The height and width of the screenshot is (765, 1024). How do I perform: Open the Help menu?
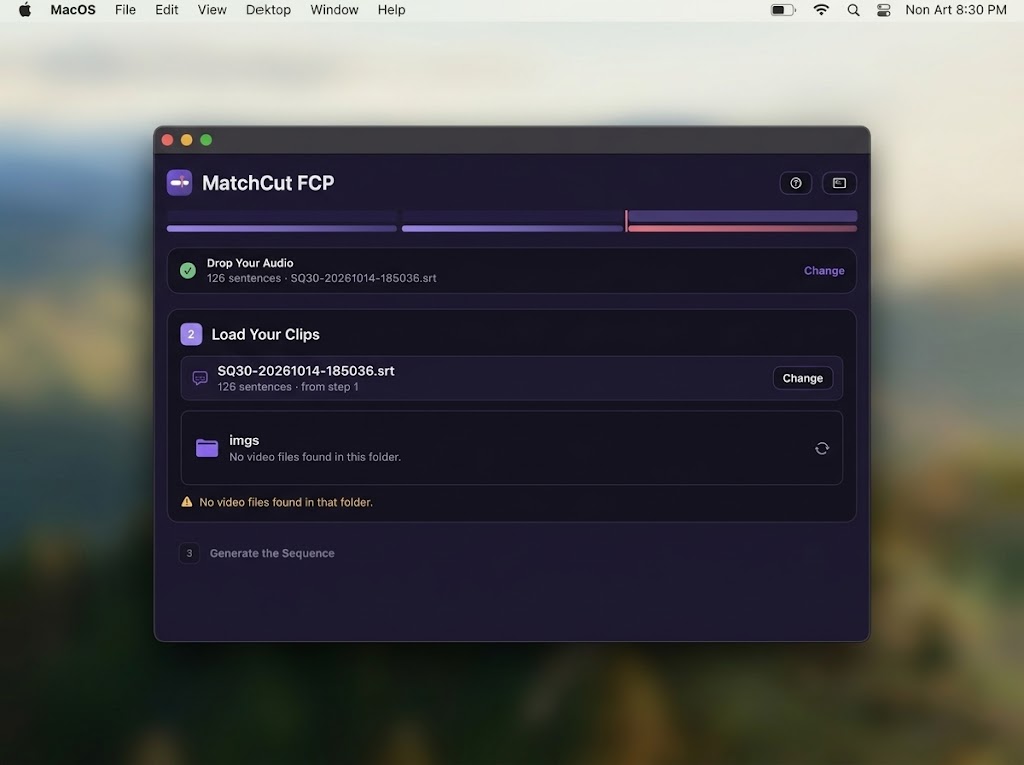pos(391,10)
